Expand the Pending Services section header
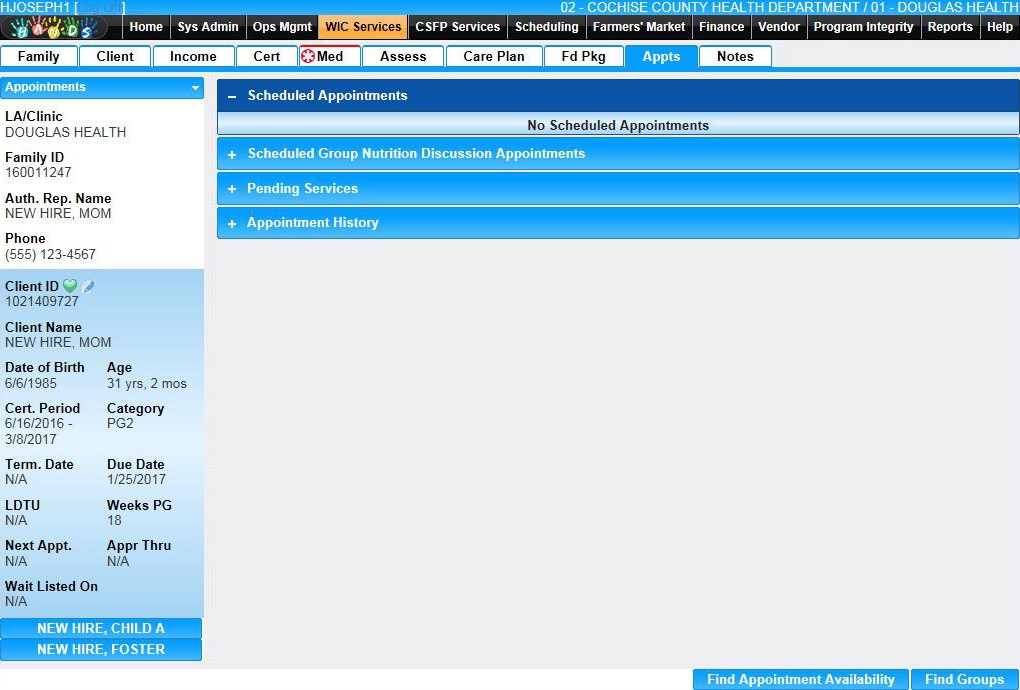Viewport: 1020px width, 690px height. click(x=302, y=189)
